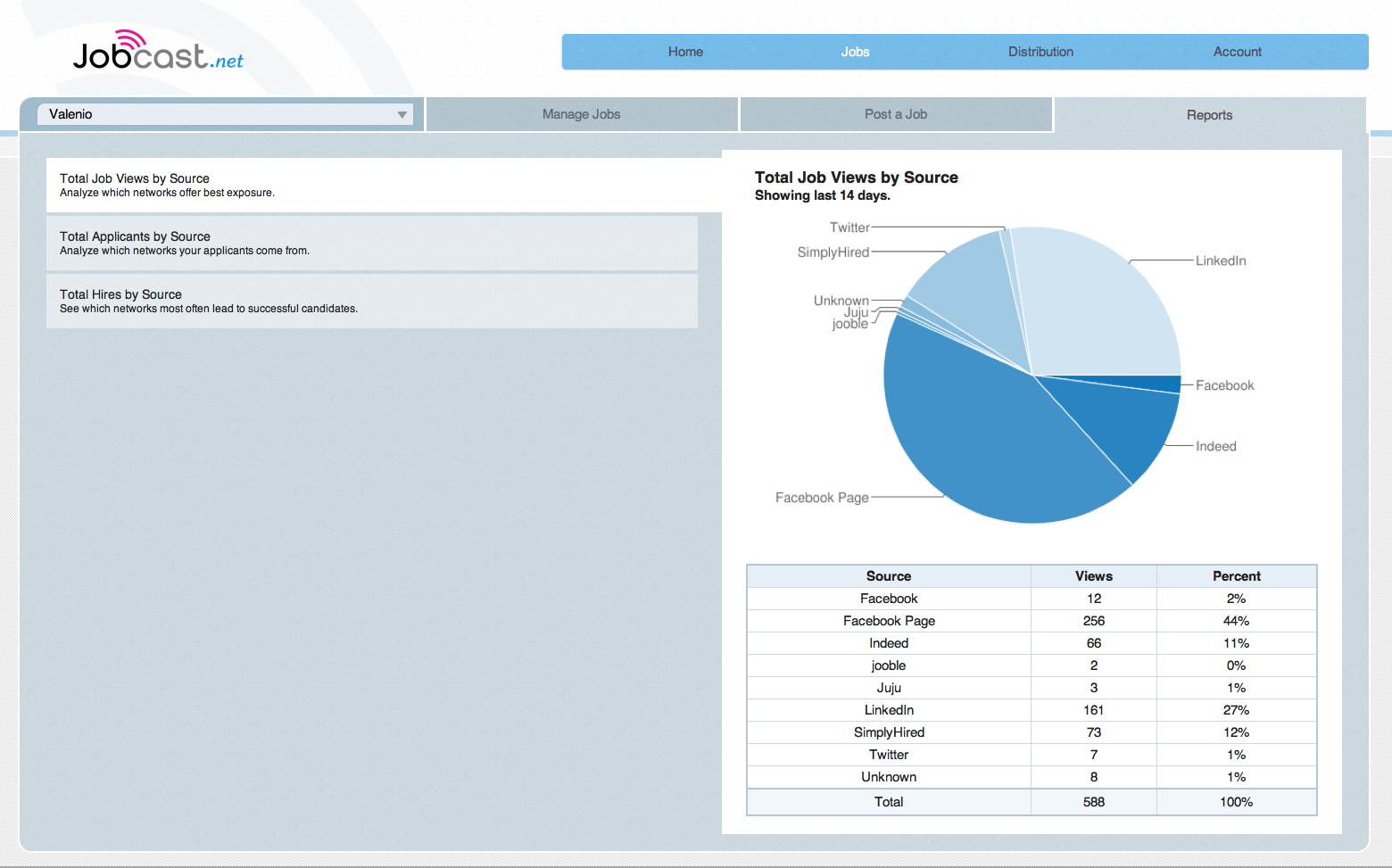Open the Account menu item
The height and width of the screenshot is (868, 1392).
1237,52
